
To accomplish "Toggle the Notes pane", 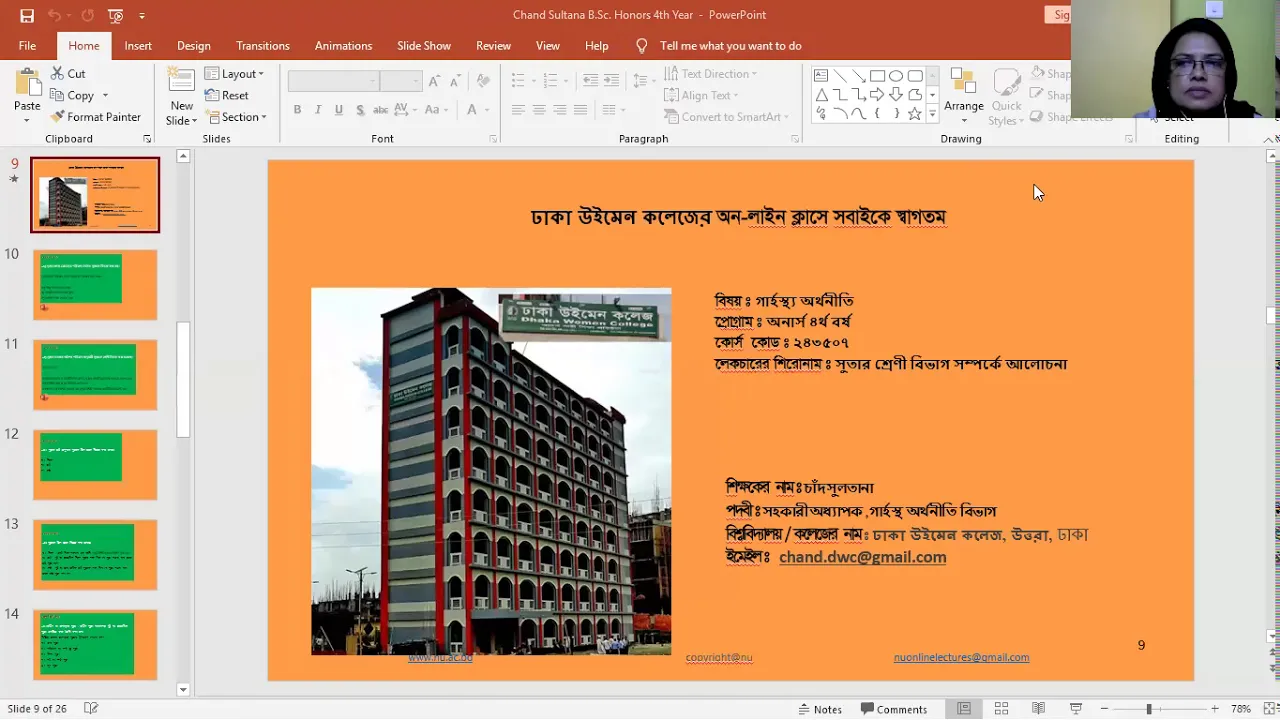I will [x=820, y=709].
